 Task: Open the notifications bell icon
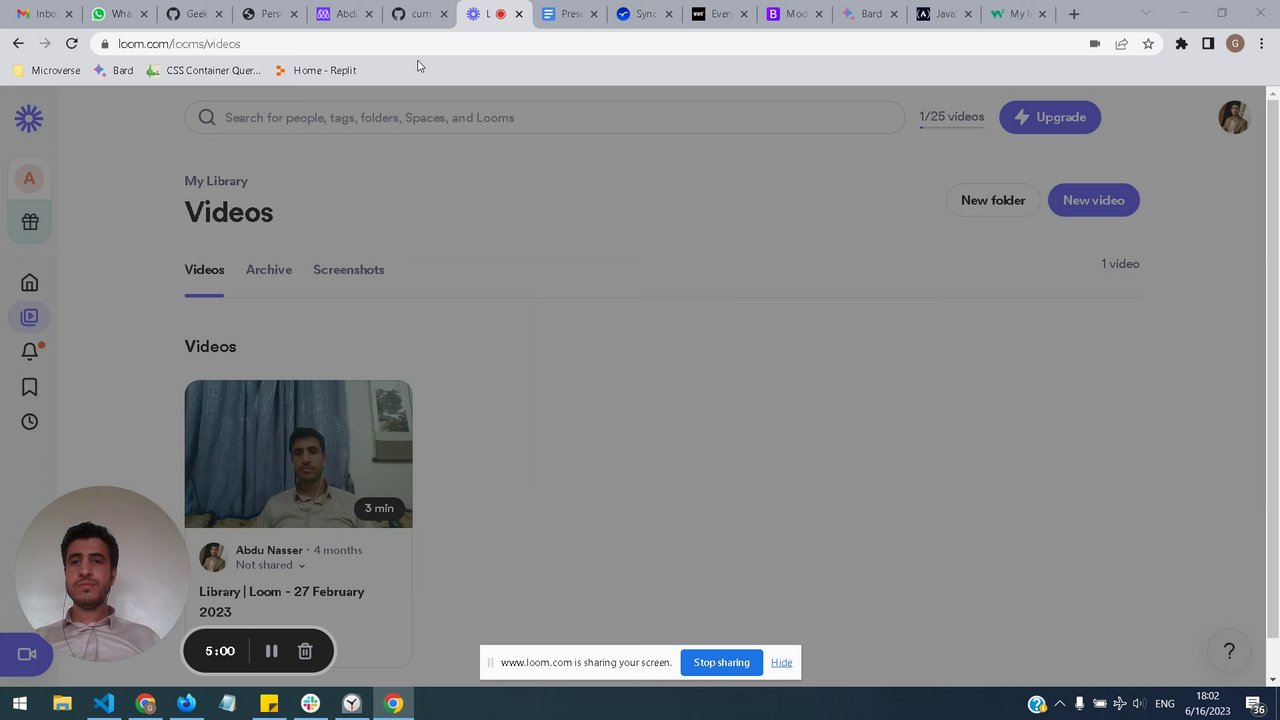pos(30,351)
